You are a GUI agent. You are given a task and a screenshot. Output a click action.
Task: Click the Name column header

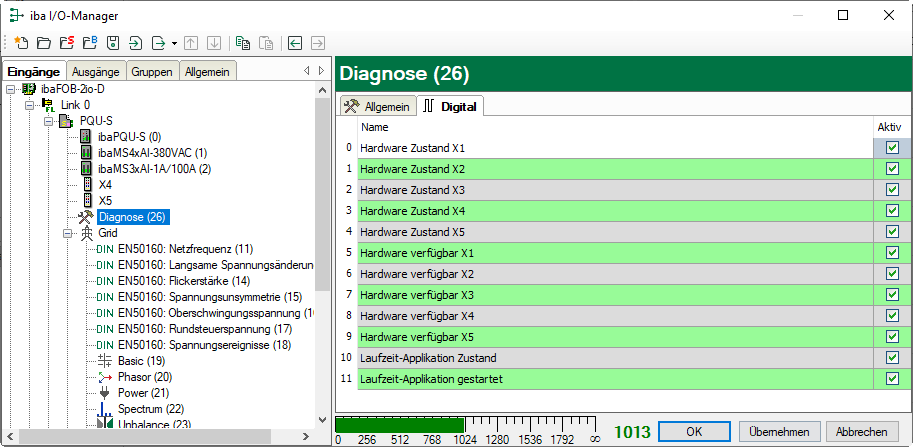[374, 127]
